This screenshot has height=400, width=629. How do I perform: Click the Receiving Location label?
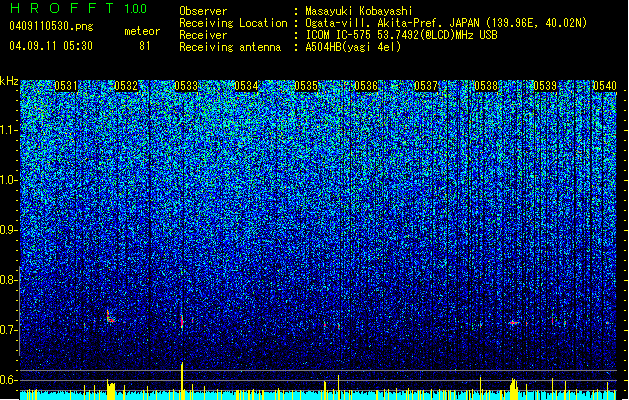[x=233, y=23]
